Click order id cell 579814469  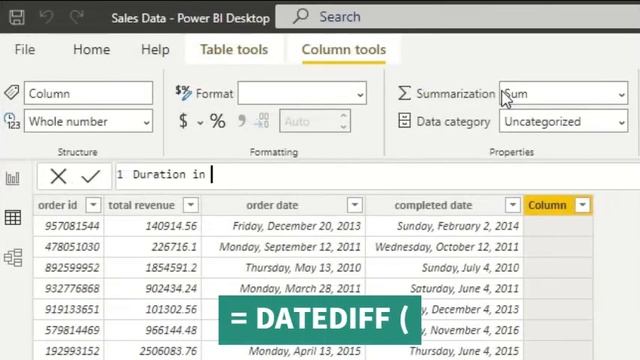tap(69, 330)
